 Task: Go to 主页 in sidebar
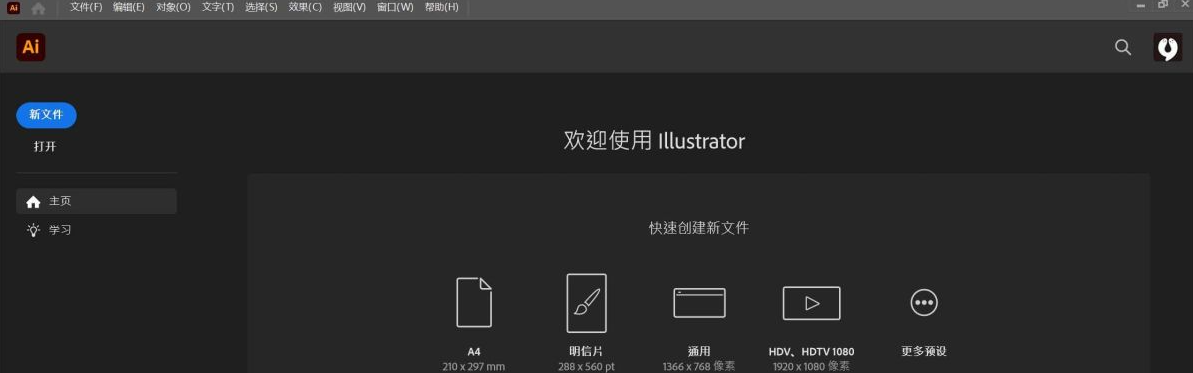97,202
